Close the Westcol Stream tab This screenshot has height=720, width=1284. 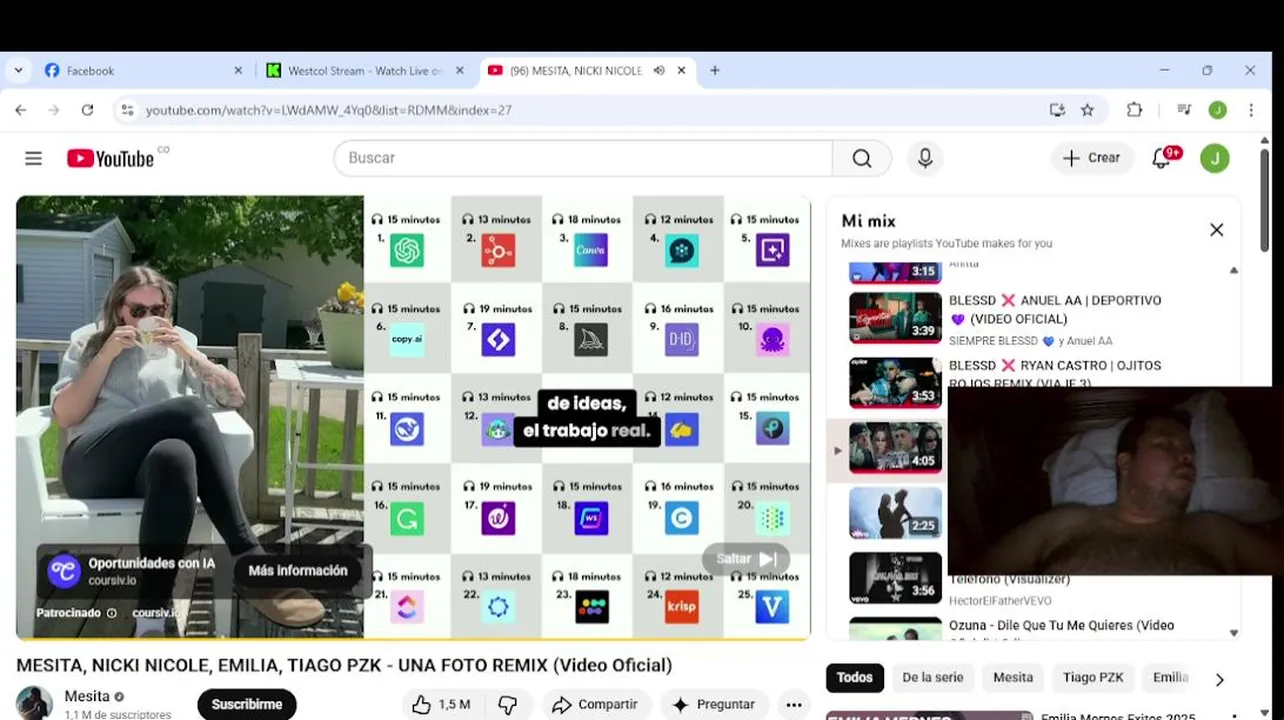point(460,70)
